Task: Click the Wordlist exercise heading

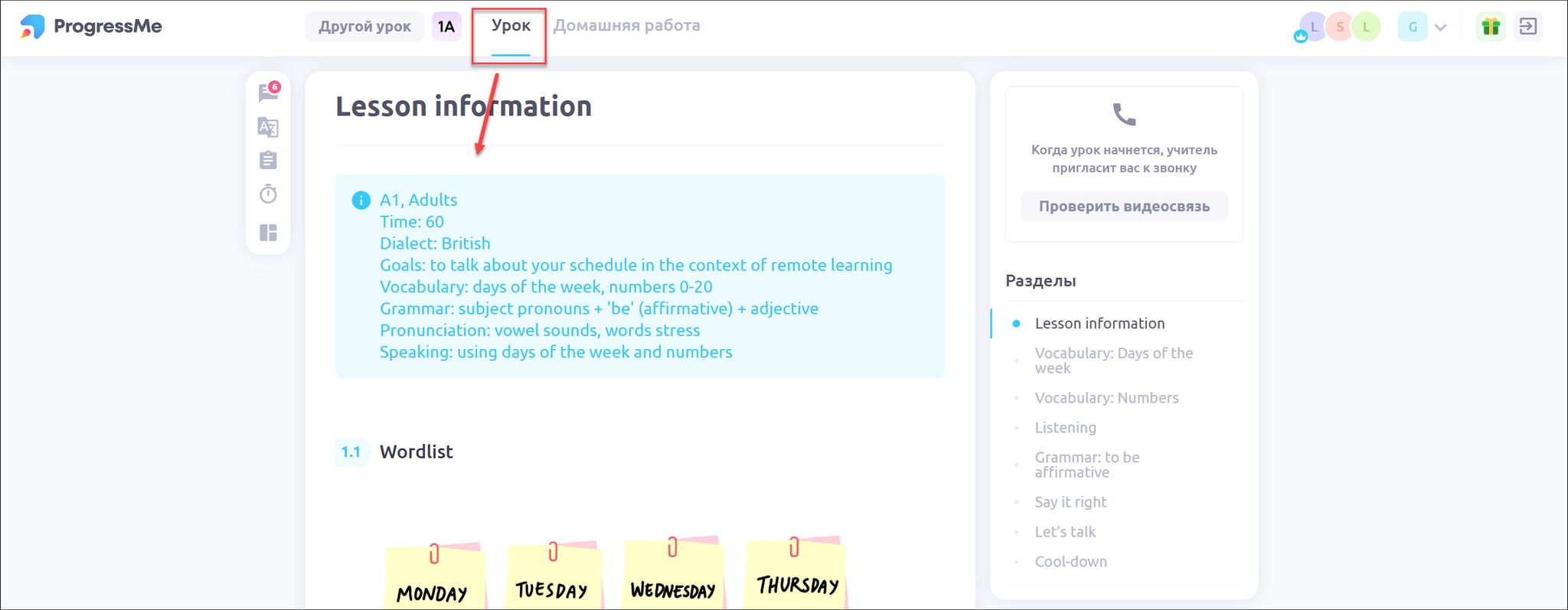Action: click(416, 452)
